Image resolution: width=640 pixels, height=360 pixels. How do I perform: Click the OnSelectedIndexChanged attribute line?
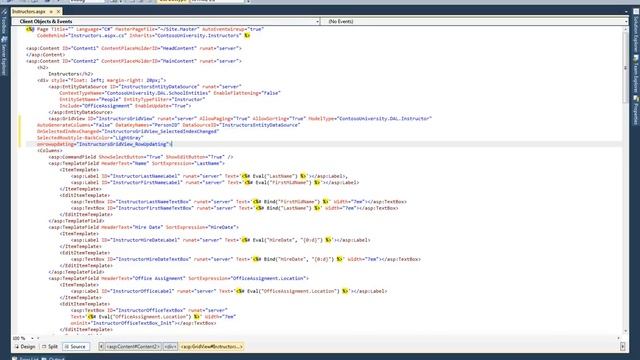pyautogui.click(x=128, y=131)
